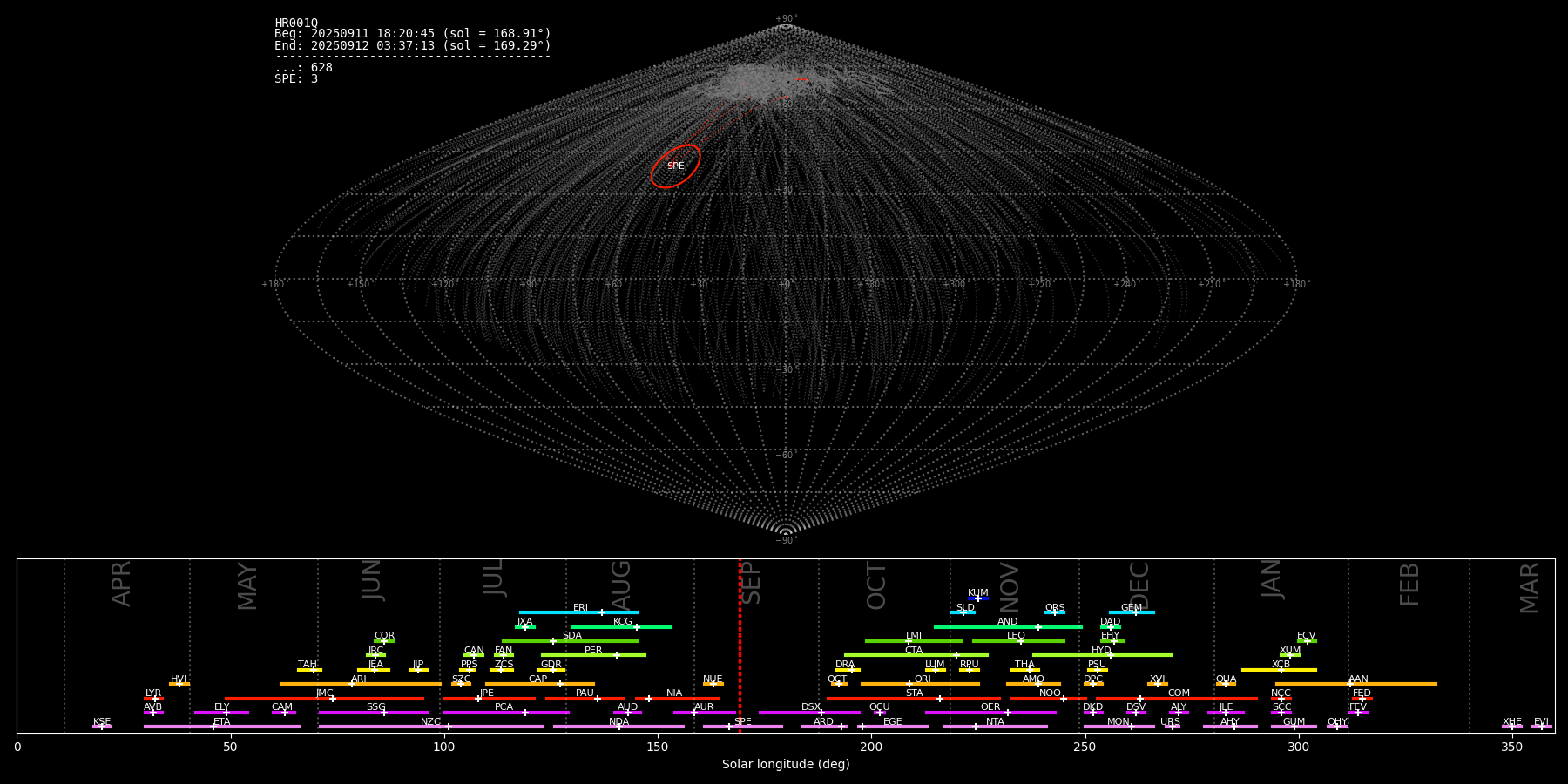Click the CAP shower label
Screen dimensions: 1568x784
click(x=537, y=679)
